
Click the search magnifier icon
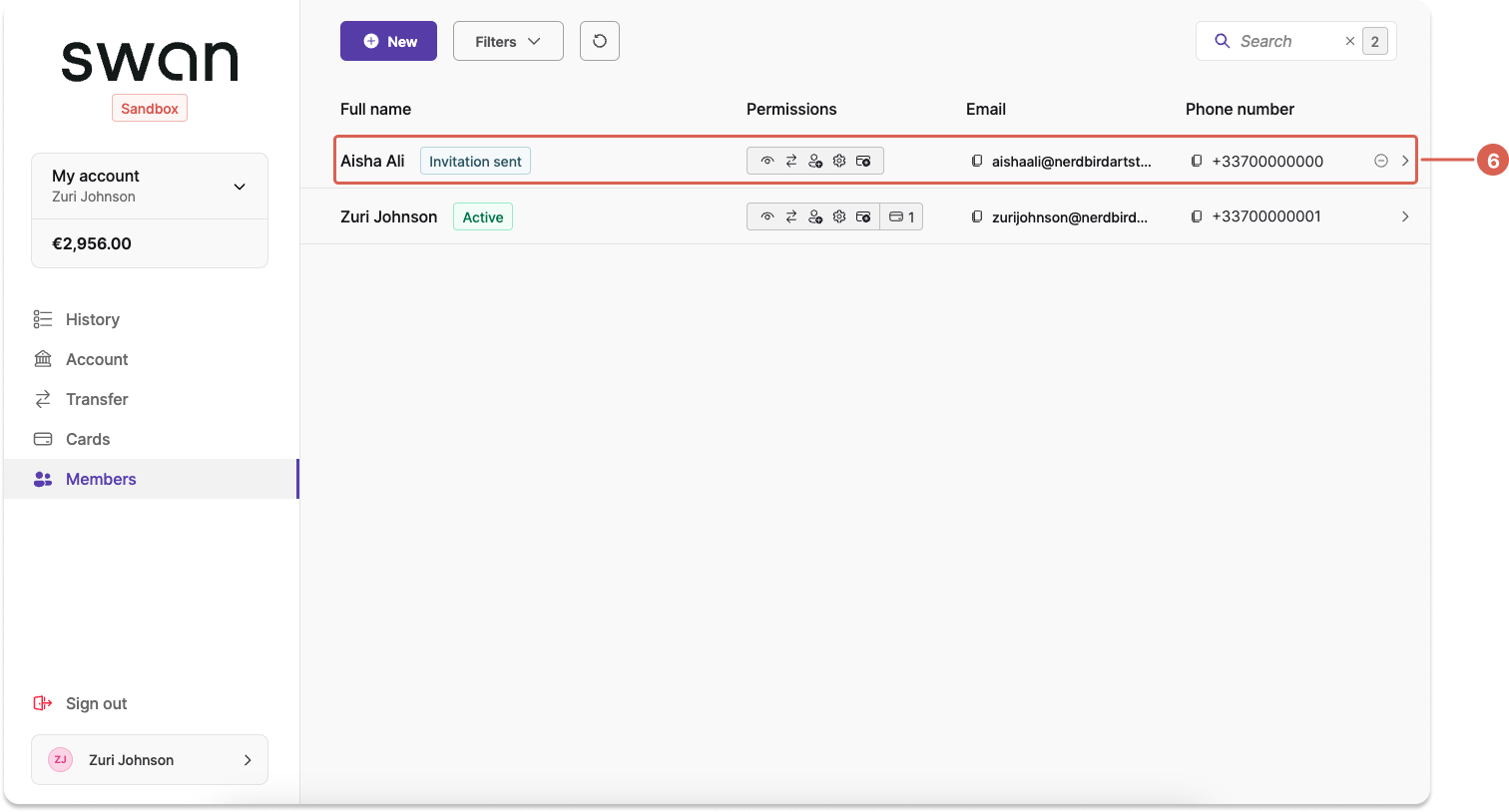[x=1222, y=41]
